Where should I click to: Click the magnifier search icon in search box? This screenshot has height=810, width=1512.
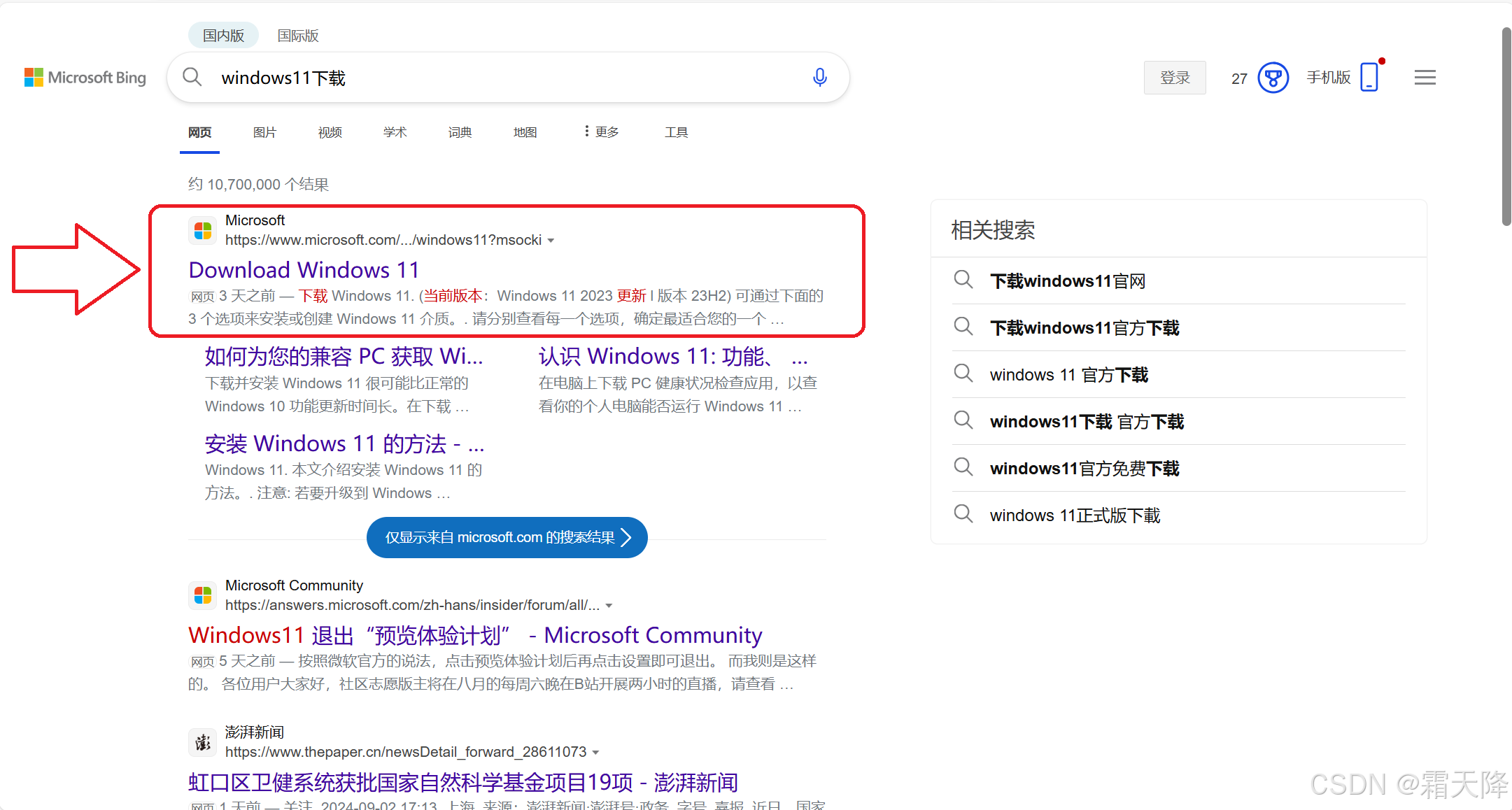[192, 78]
